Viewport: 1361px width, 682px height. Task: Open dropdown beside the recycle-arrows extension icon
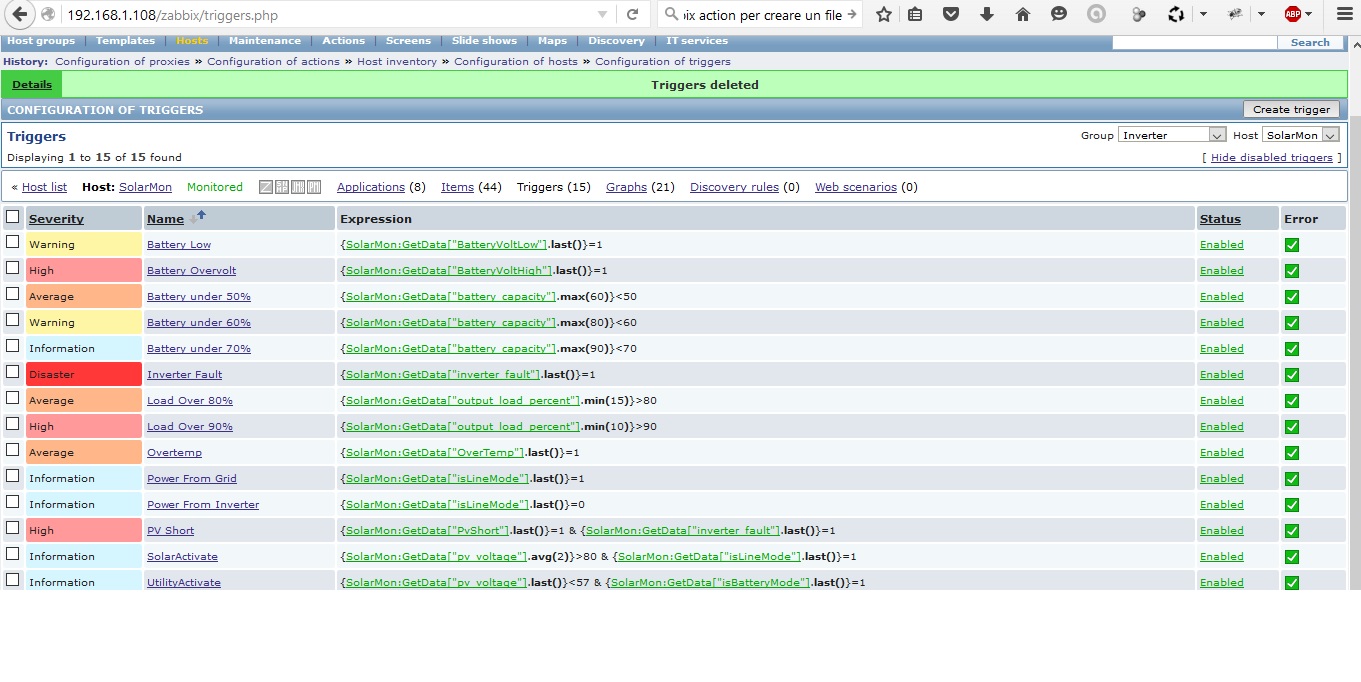coord(1203,15)
